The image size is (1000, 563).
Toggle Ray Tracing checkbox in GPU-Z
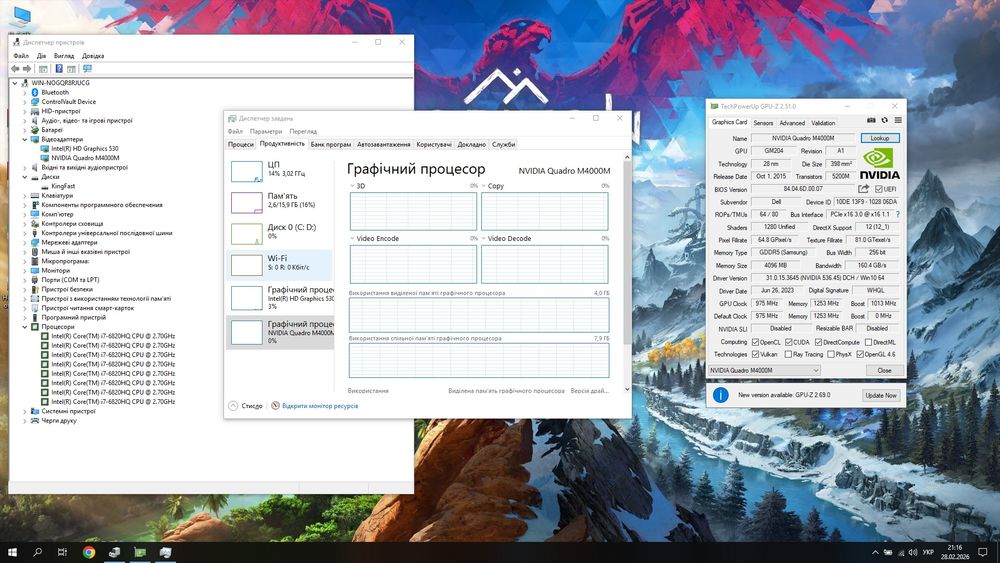click(788, 355)
